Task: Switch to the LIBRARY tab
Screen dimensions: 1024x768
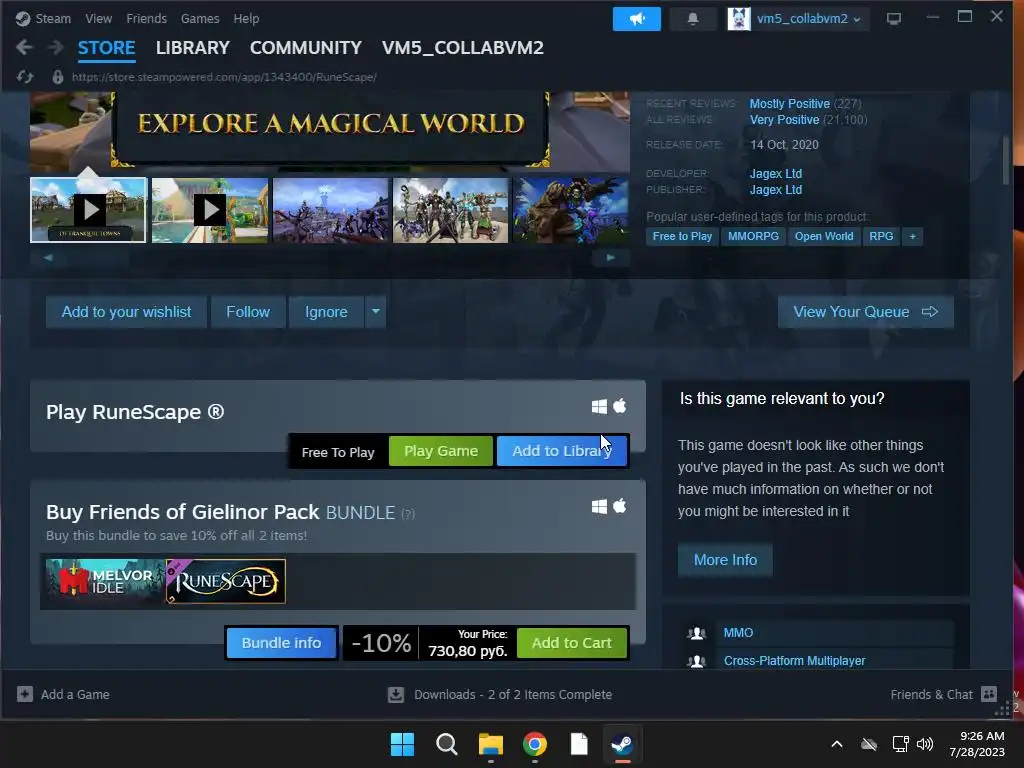Action: pos(193,48)
